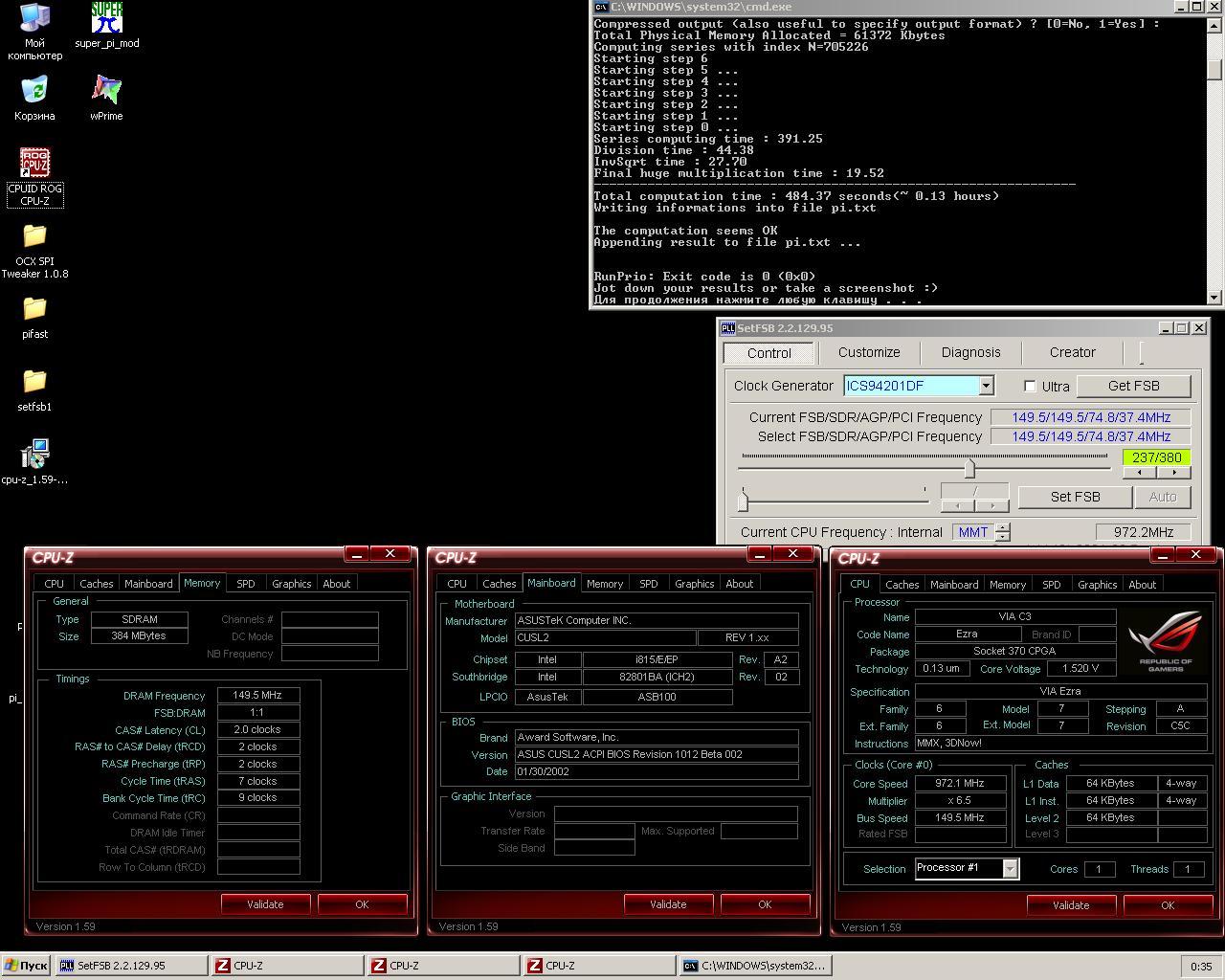Activate the third CPU-Z taskbar button
This screenshot has width=1225, height=980.
click(x=599, y=966)
